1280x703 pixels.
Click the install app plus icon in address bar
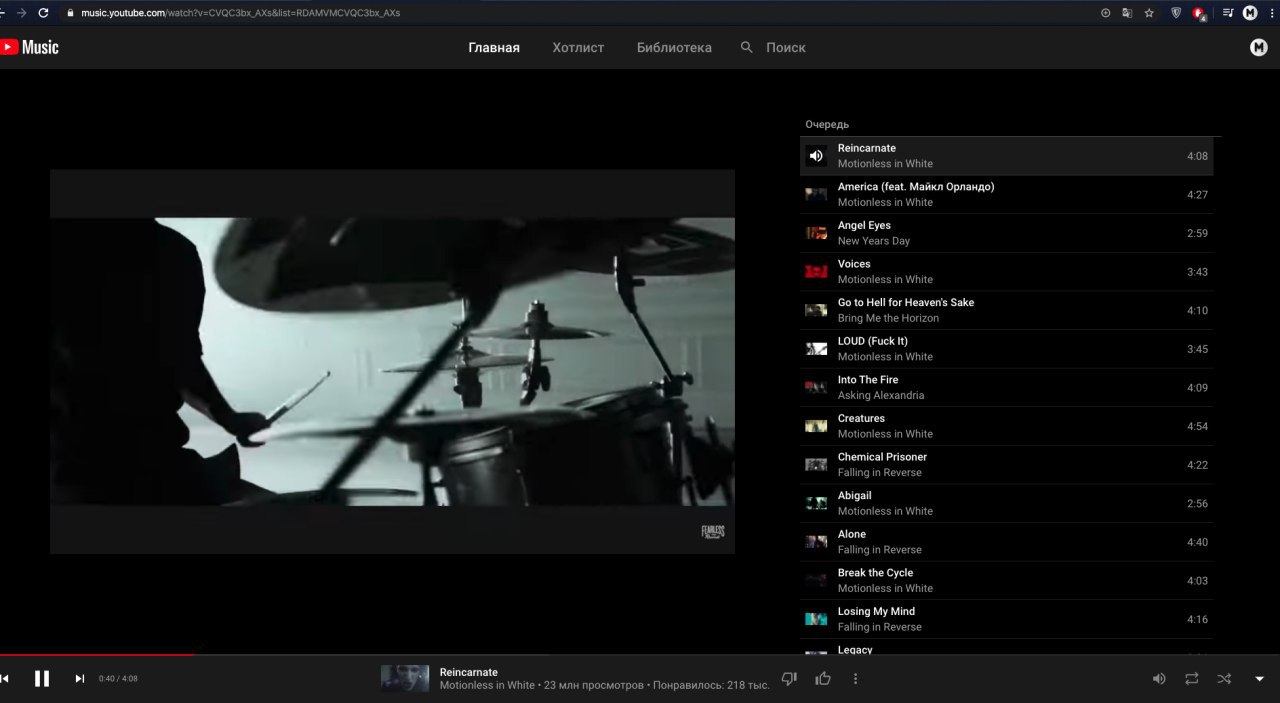pos(1105,13)
